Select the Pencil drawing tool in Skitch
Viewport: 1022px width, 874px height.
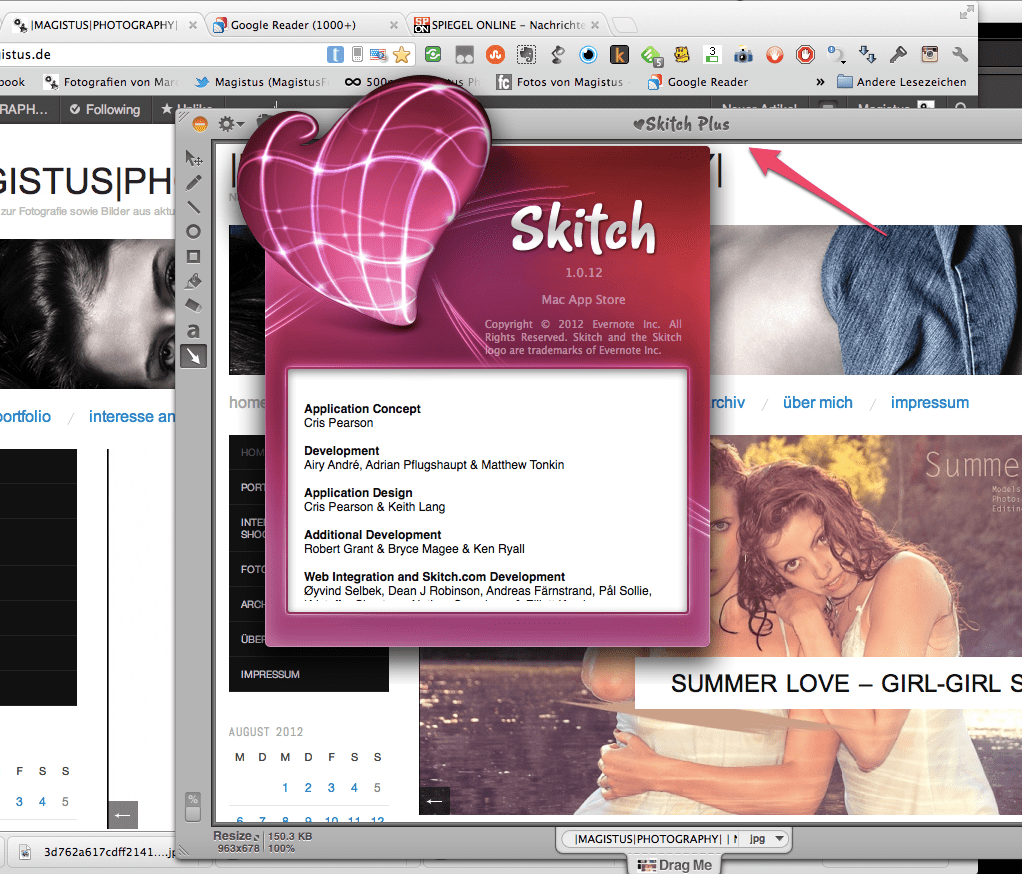194,183
